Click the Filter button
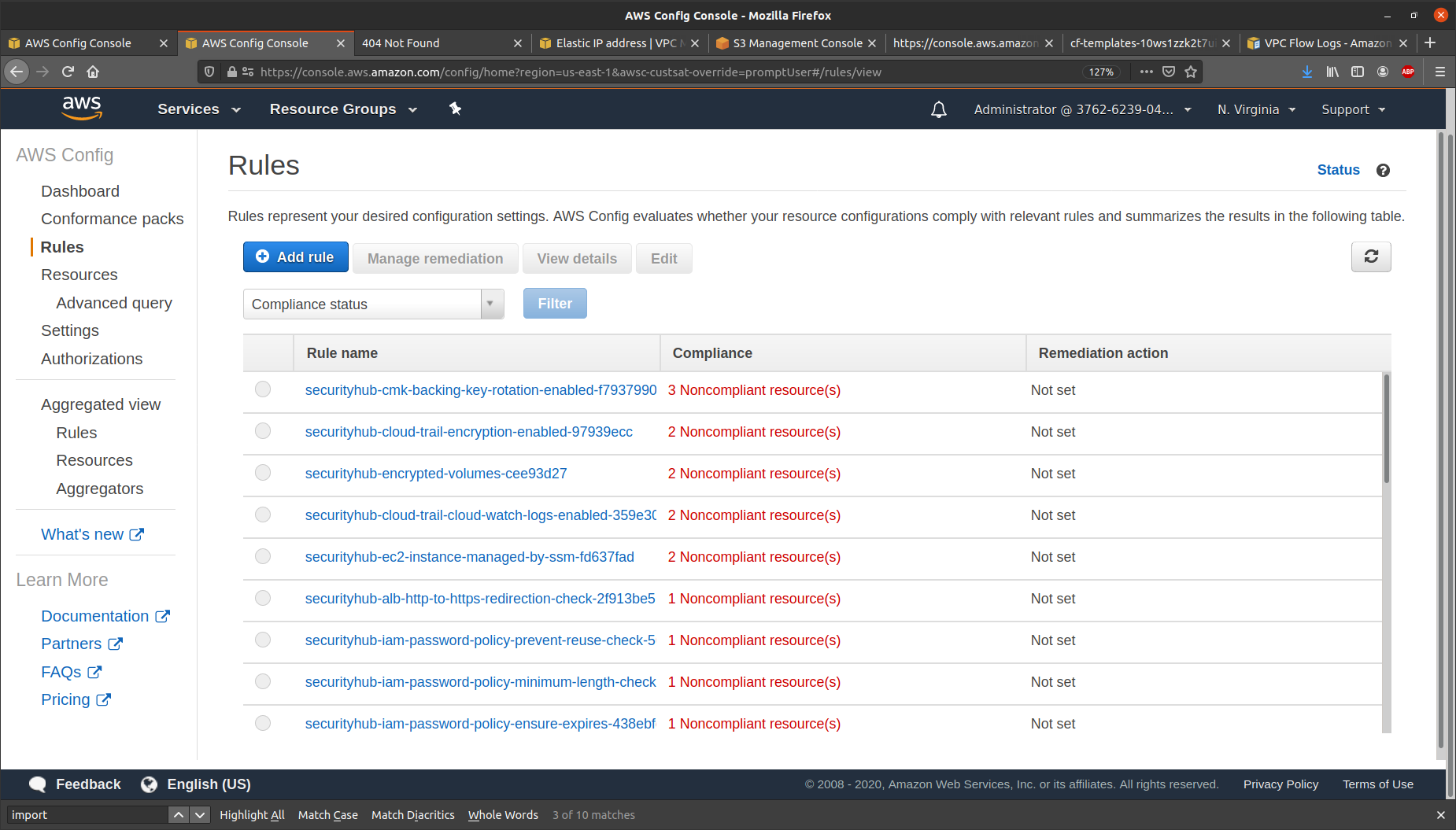This screenshot has height=830, width=1456. coord(555,304)
